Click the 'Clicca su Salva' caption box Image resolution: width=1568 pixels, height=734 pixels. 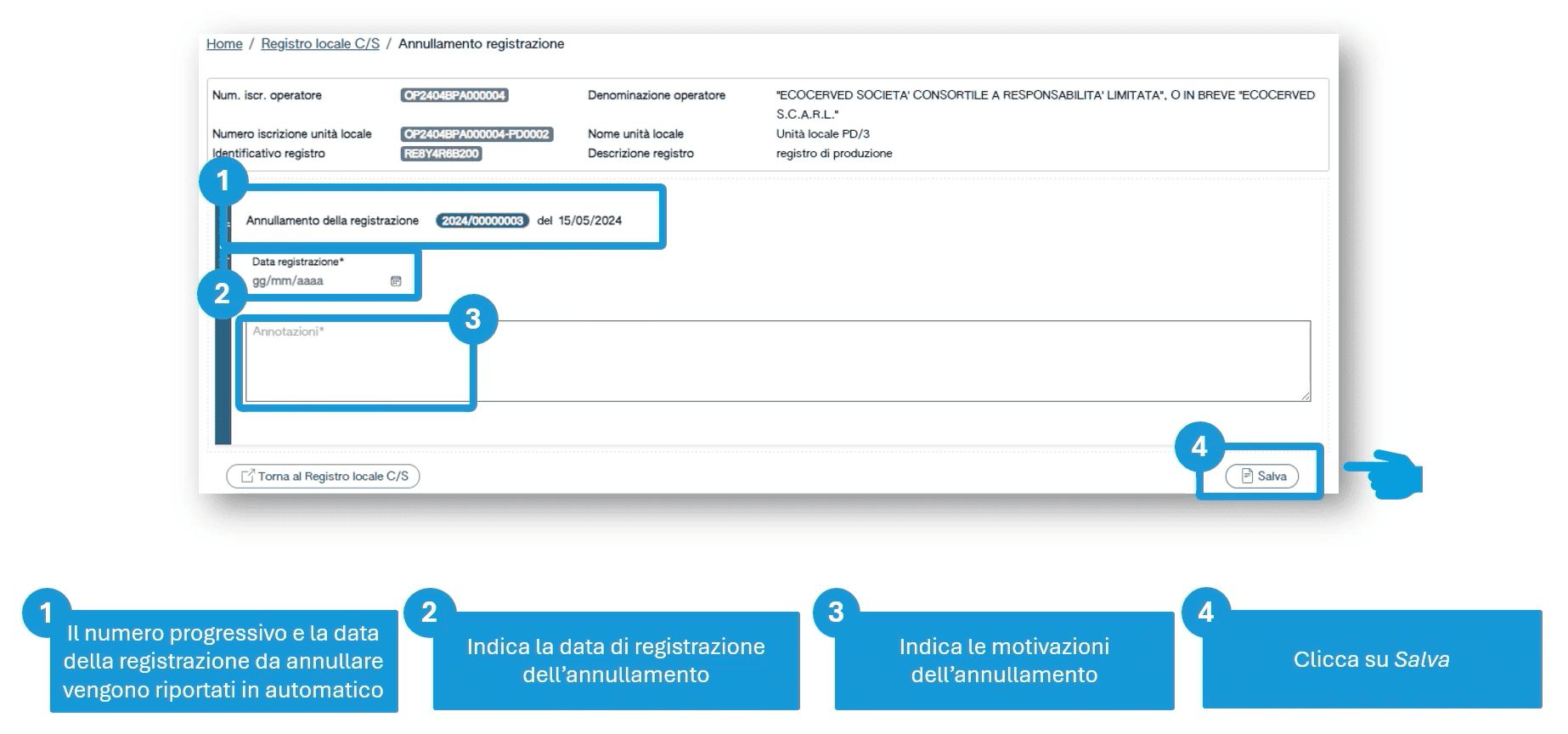pyautogui.click(x=1371, y=659)
